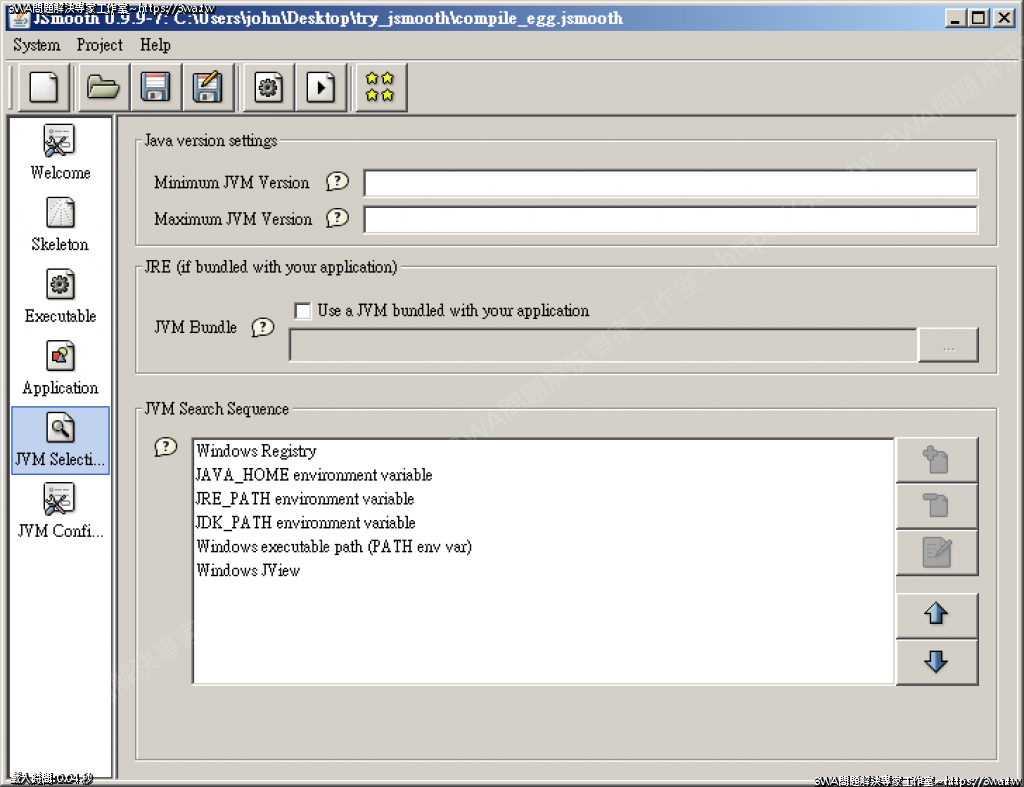Viewport: 1024px width, 787px height.
Task: Open a project with the folder icon
Action: click(102, 88)
